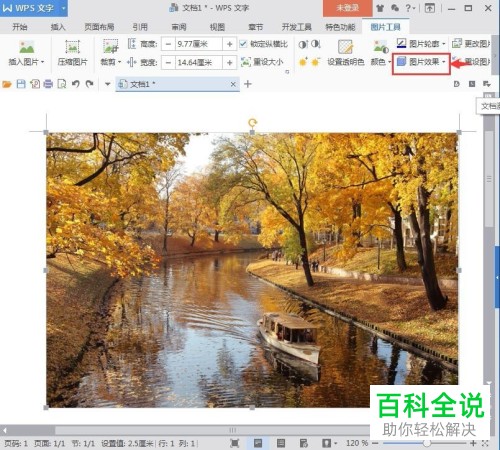Decrease picture brightness sun icon
The height and width of the screenshot is (450, 500).
pos(315,62)
